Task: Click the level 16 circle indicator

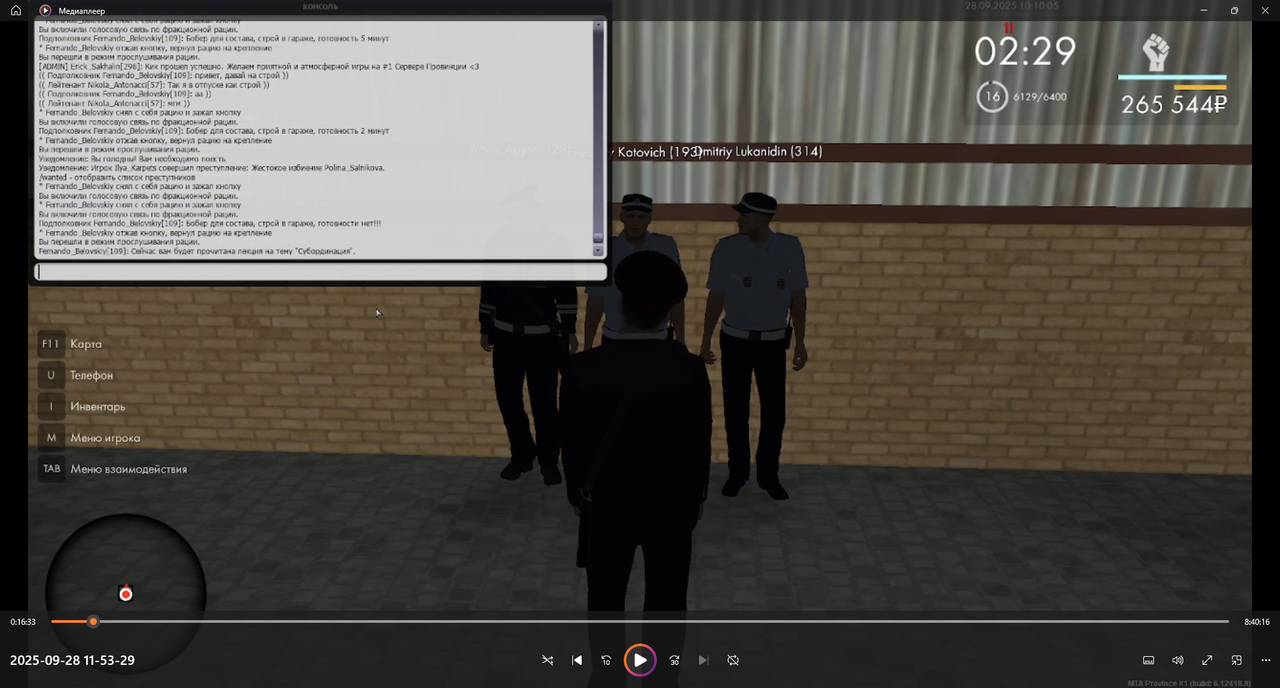Action: 992,97
